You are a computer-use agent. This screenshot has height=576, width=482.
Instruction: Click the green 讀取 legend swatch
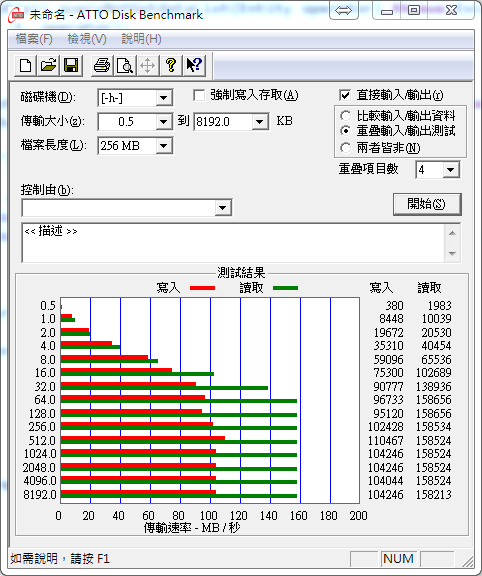pos(285,288)
